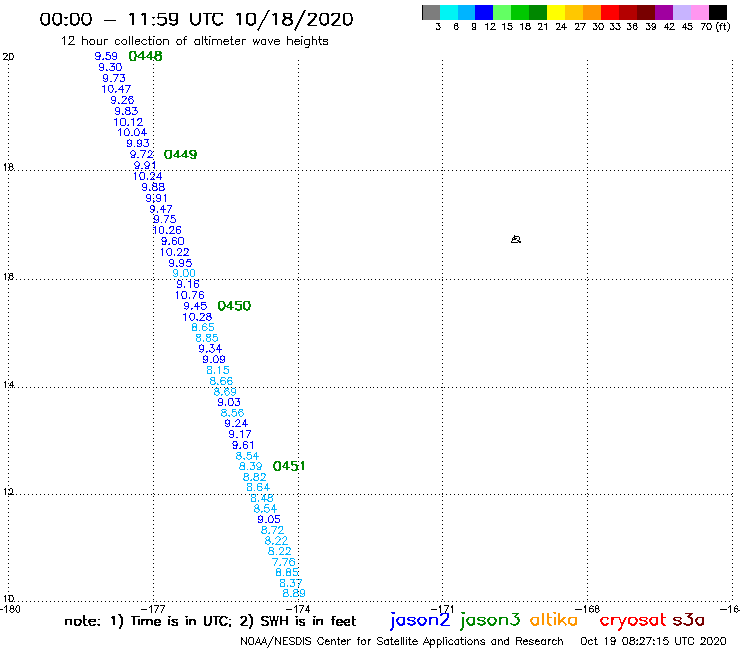Select the 8.64 wave height reading
Viewport: 740px width, 650px height.
[x=258, y=487]
